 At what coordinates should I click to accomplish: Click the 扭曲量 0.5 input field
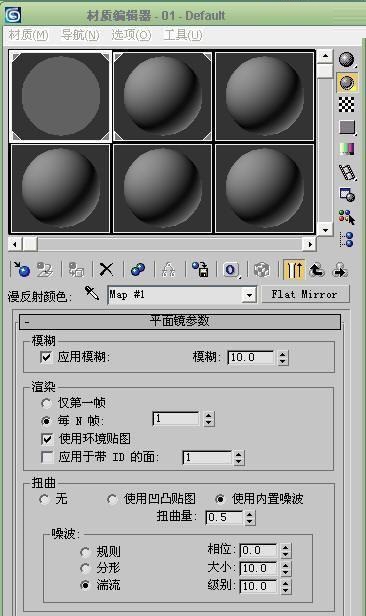224,518
